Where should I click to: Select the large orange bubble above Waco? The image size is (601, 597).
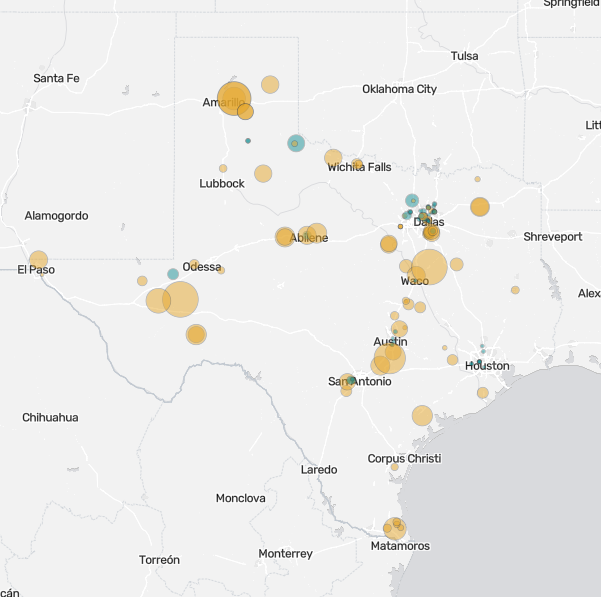[429, 267]
